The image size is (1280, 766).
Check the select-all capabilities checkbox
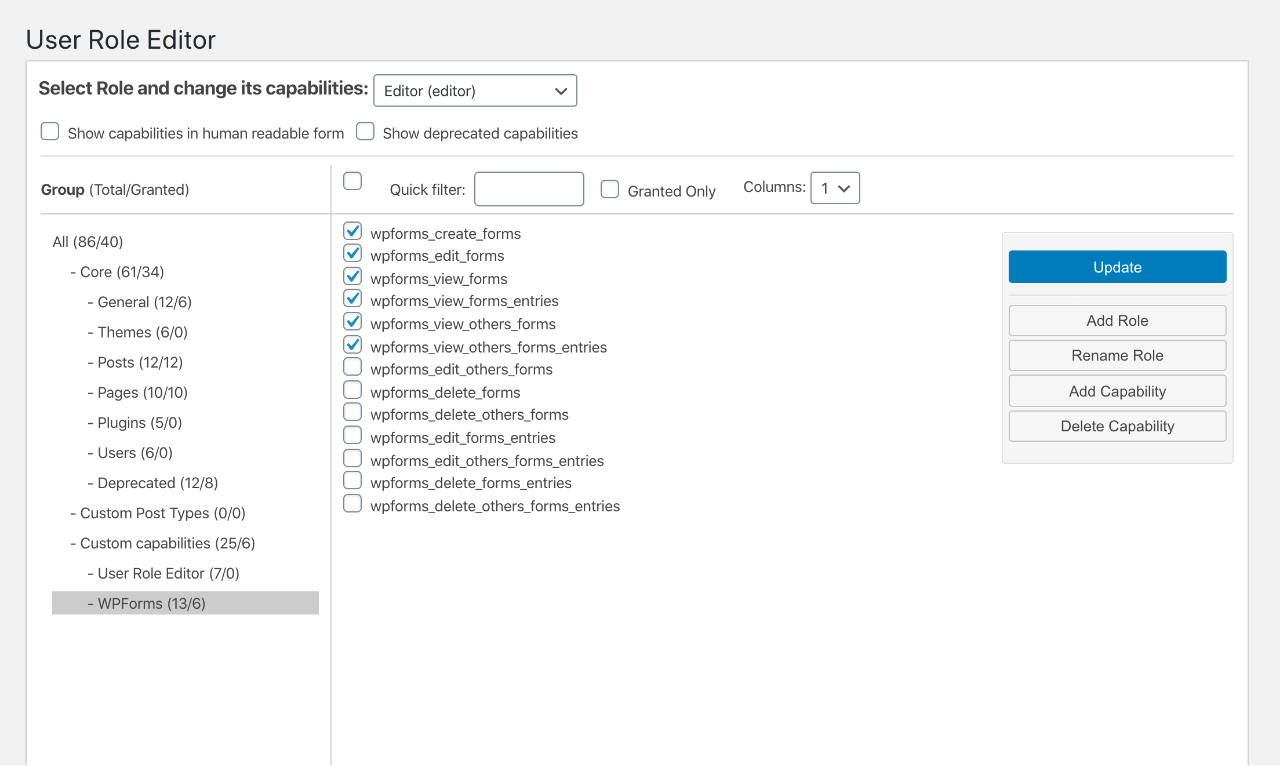352,181
